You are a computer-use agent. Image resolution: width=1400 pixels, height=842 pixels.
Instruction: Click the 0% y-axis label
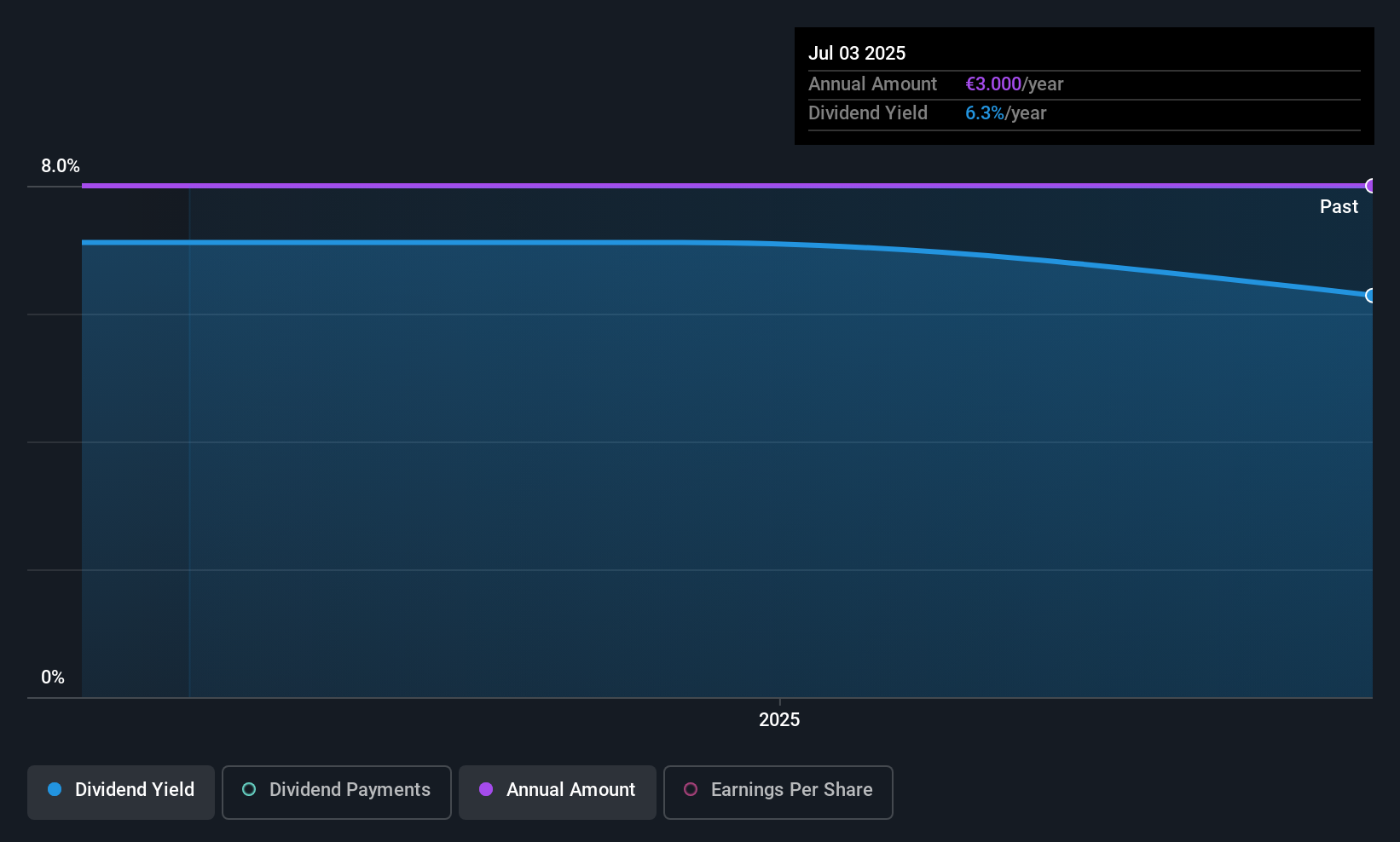click(53, 678)
